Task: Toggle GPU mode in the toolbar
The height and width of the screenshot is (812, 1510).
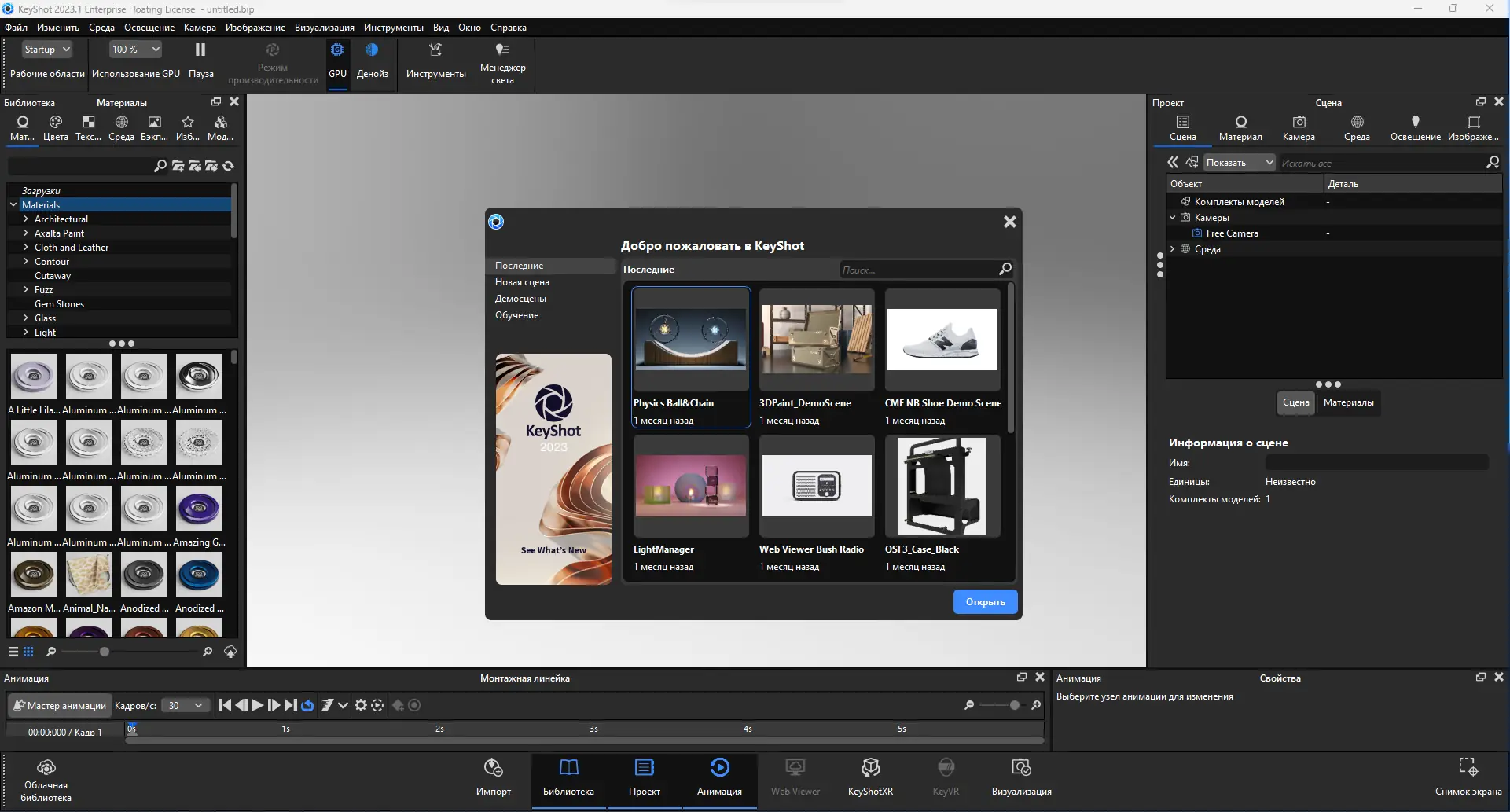Action: 337,50
